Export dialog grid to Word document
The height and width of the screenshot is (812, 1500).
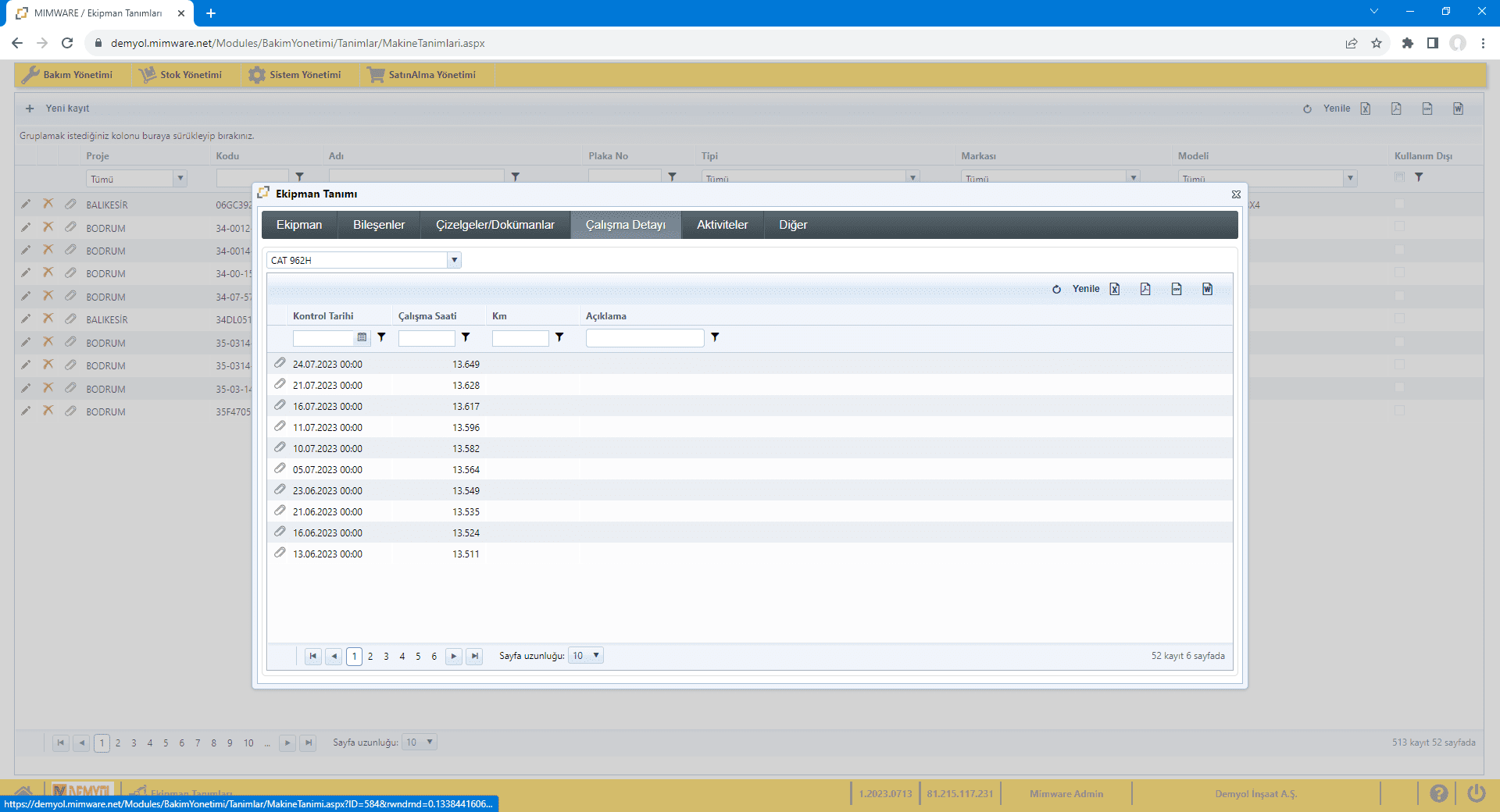tap(1207, 289)
